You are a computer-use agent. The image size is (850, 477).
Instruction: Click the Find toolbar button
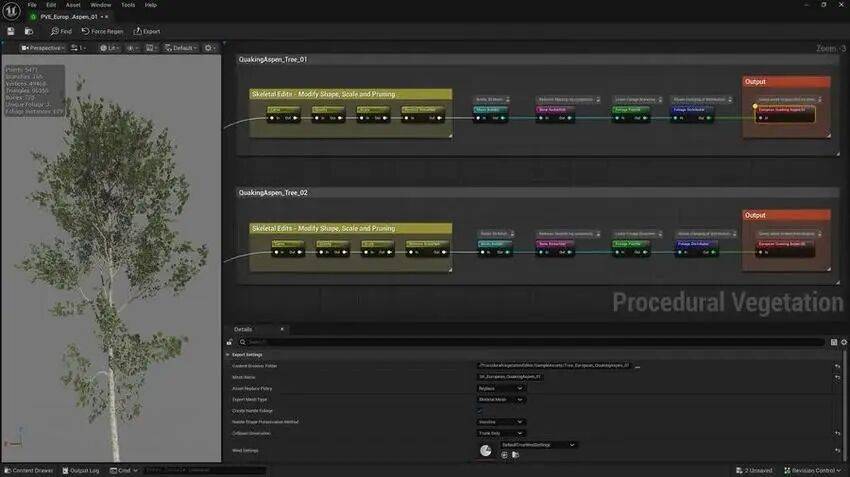click(x=61, y=31)
